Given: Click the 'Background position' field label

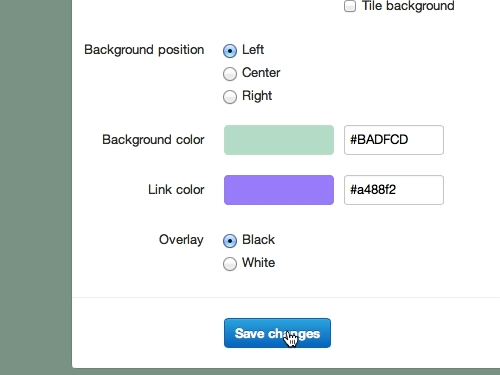Looking at the screenshot, I should pyautogui.click(x=144, y=50).
